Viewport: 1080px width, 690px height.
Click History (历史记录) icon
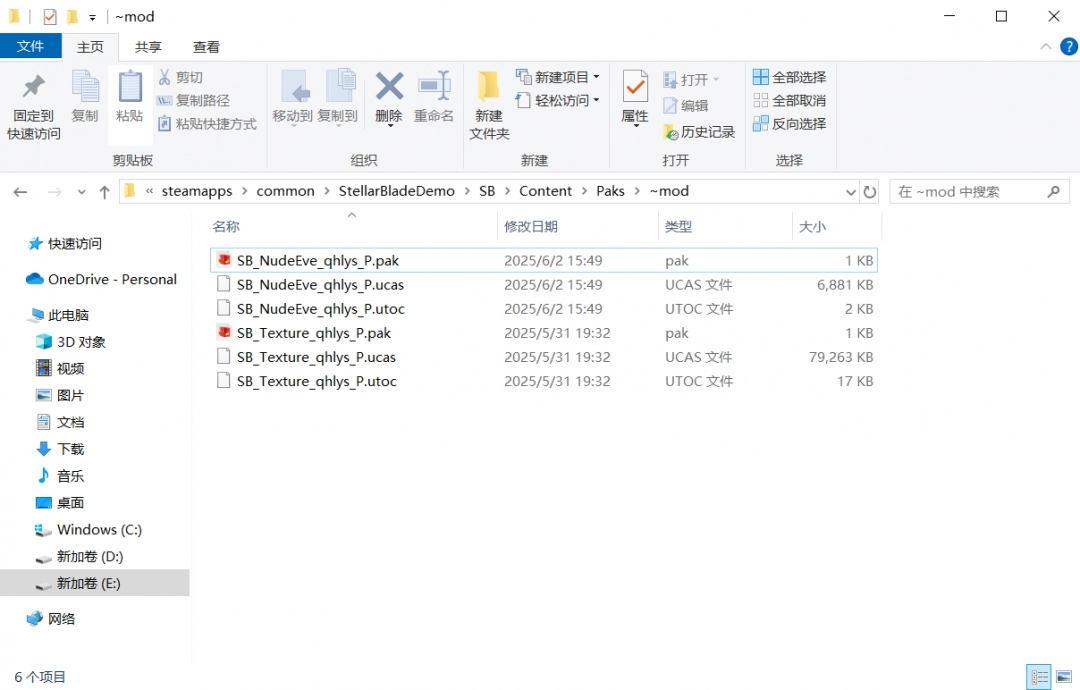pos(671,132)
